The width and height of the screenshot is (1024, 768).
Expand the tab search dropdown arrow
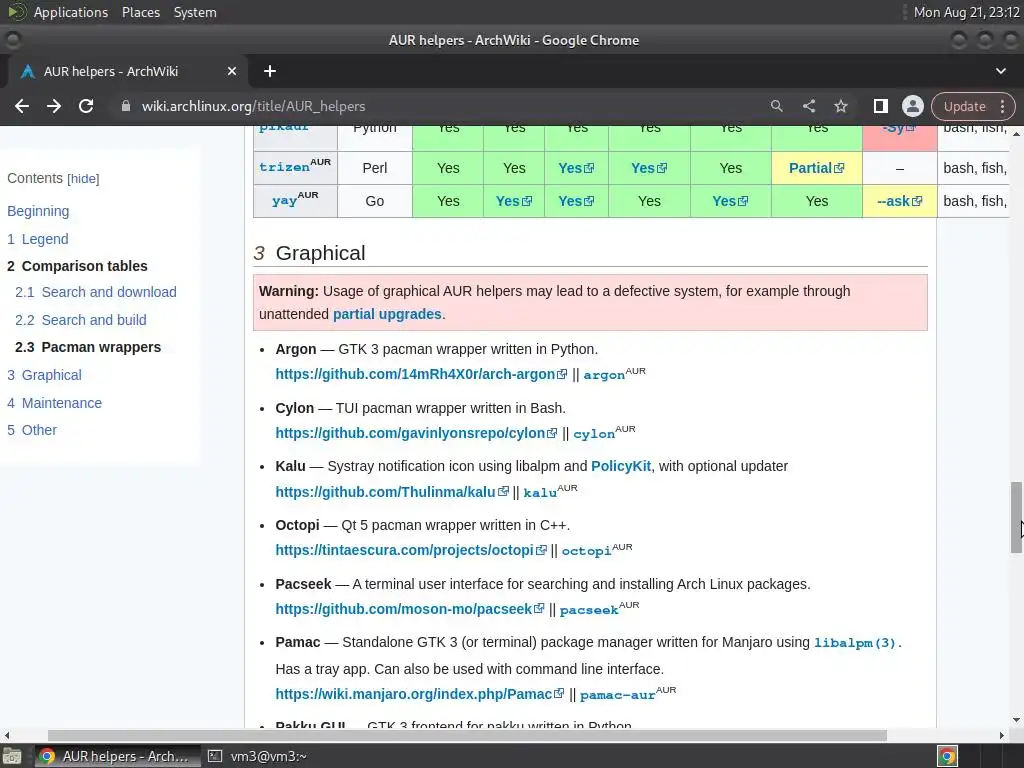tap(1000, 71)
